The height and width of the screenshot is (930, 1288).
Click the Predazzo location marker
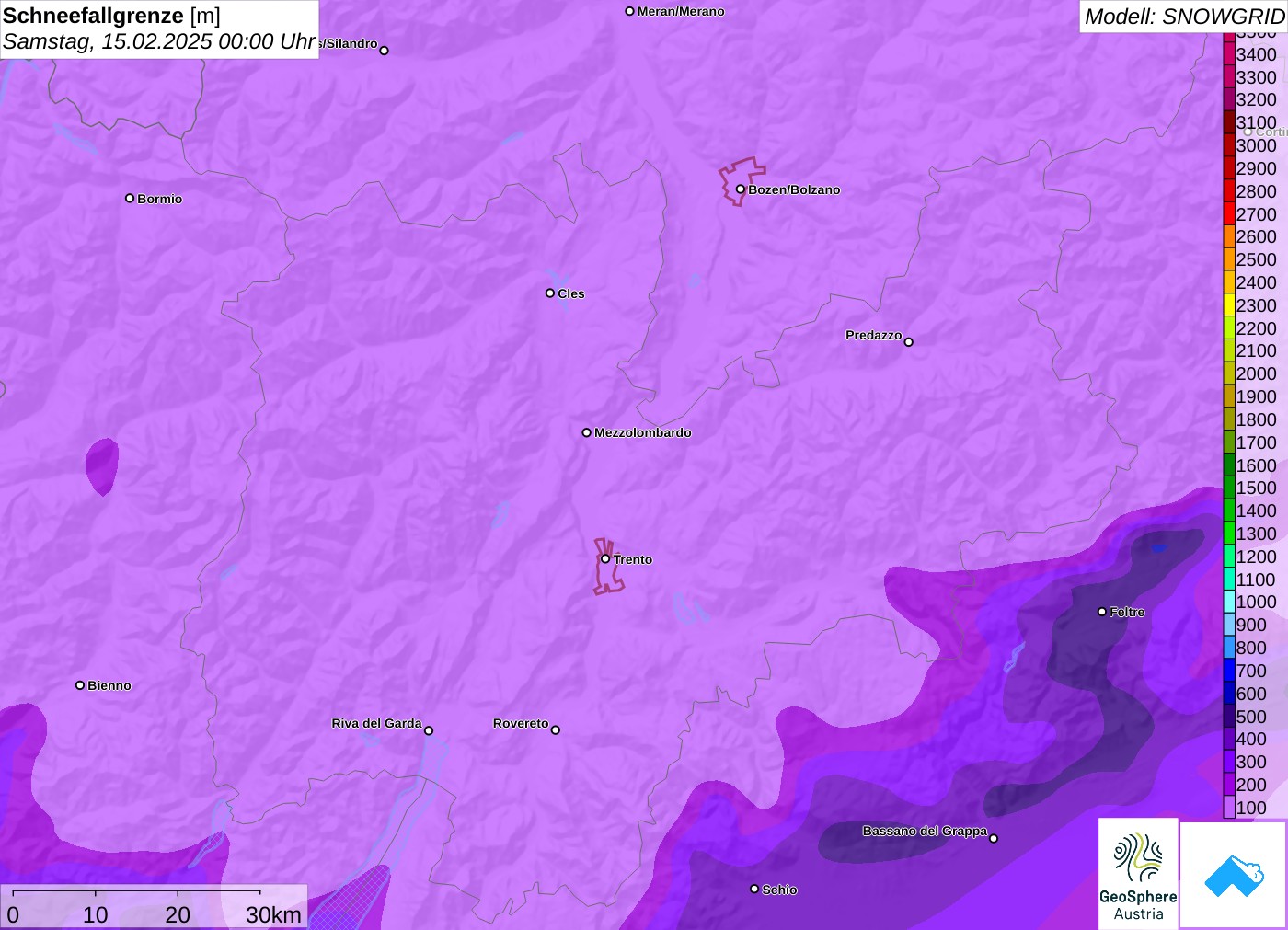(909, 341)
